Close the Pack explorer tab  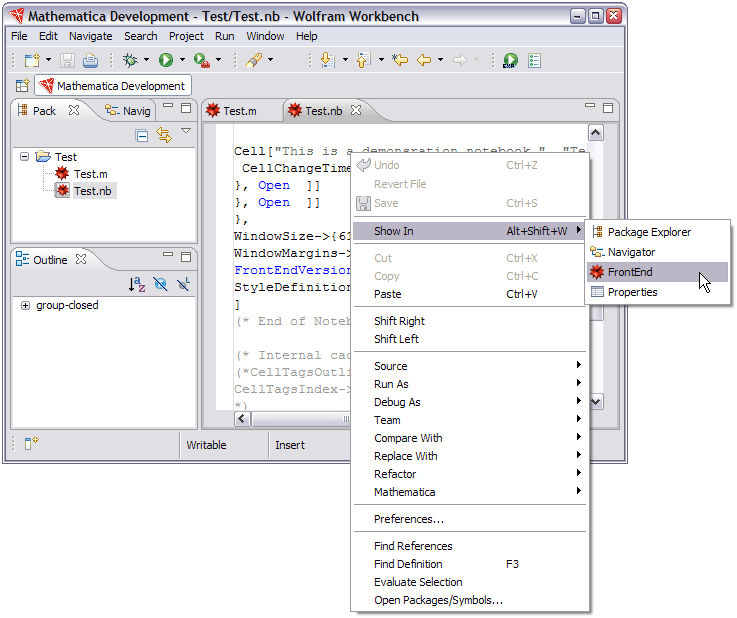coord(74,110)
